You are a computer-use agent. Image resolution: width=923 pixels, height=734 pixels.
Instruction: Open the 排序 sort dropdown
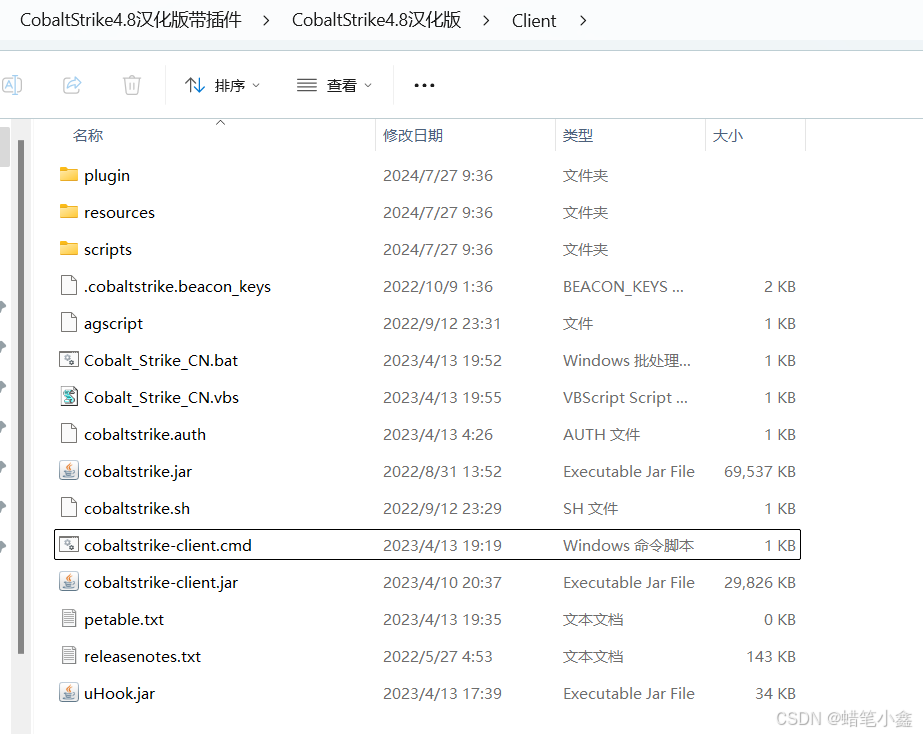pyautogui.click(x=222, y=86)
